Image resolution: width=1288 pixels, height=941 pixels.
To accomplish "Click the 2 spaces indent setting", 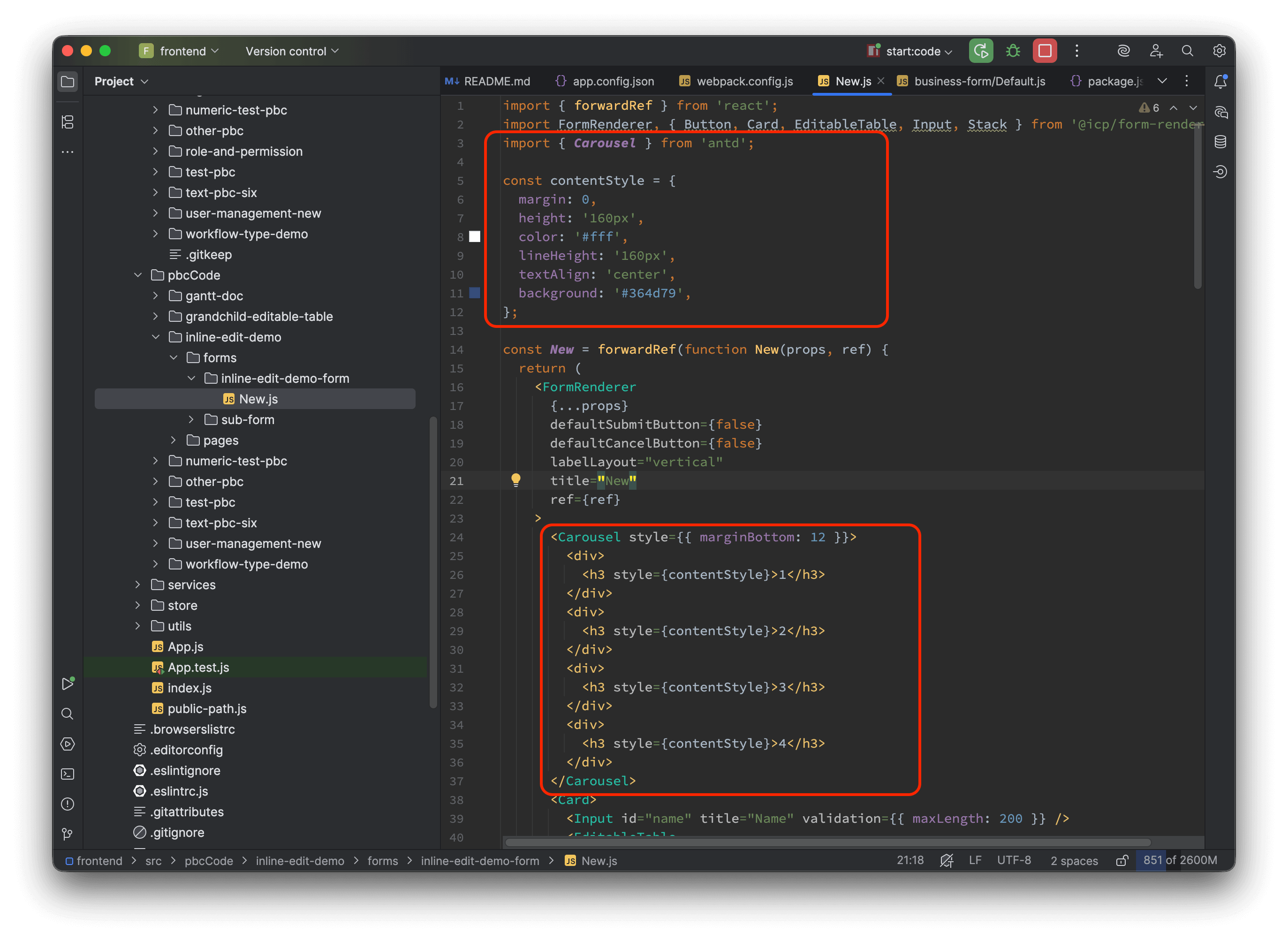I will [1075, 861].
